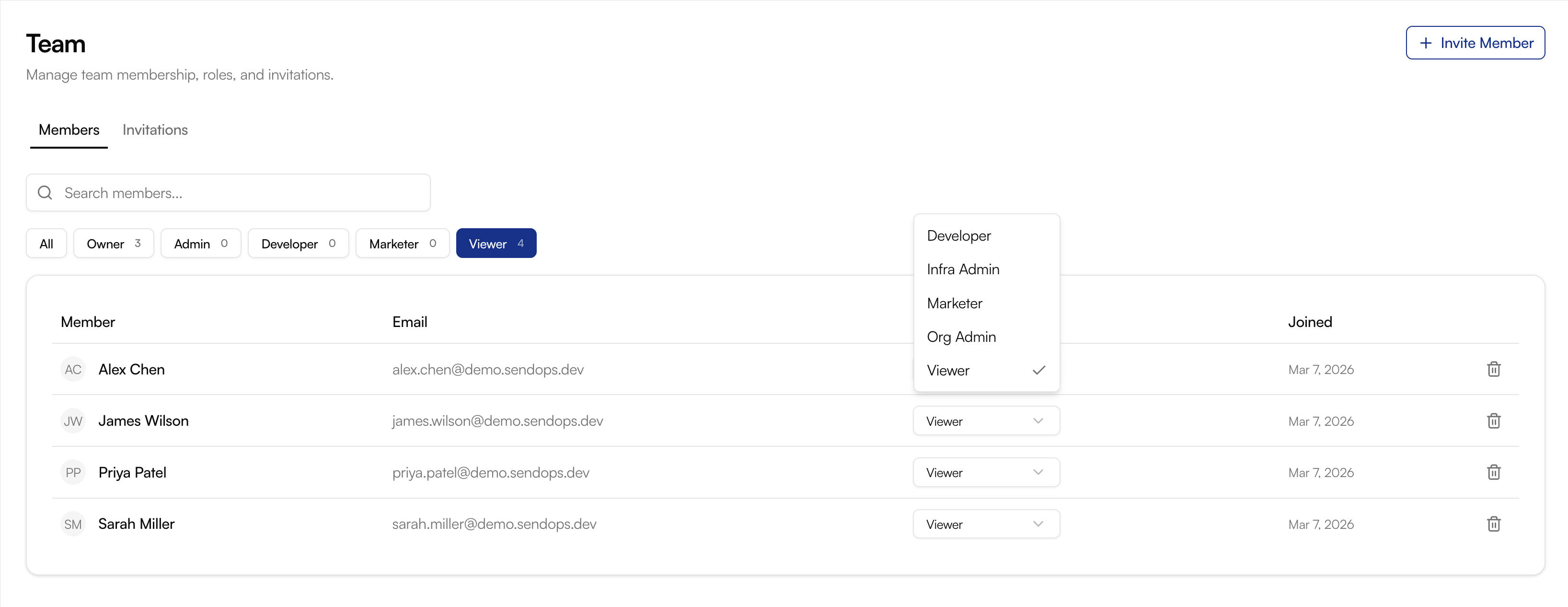
Task: Select Infra Admin role option
Action: click(x=962, y=269)
